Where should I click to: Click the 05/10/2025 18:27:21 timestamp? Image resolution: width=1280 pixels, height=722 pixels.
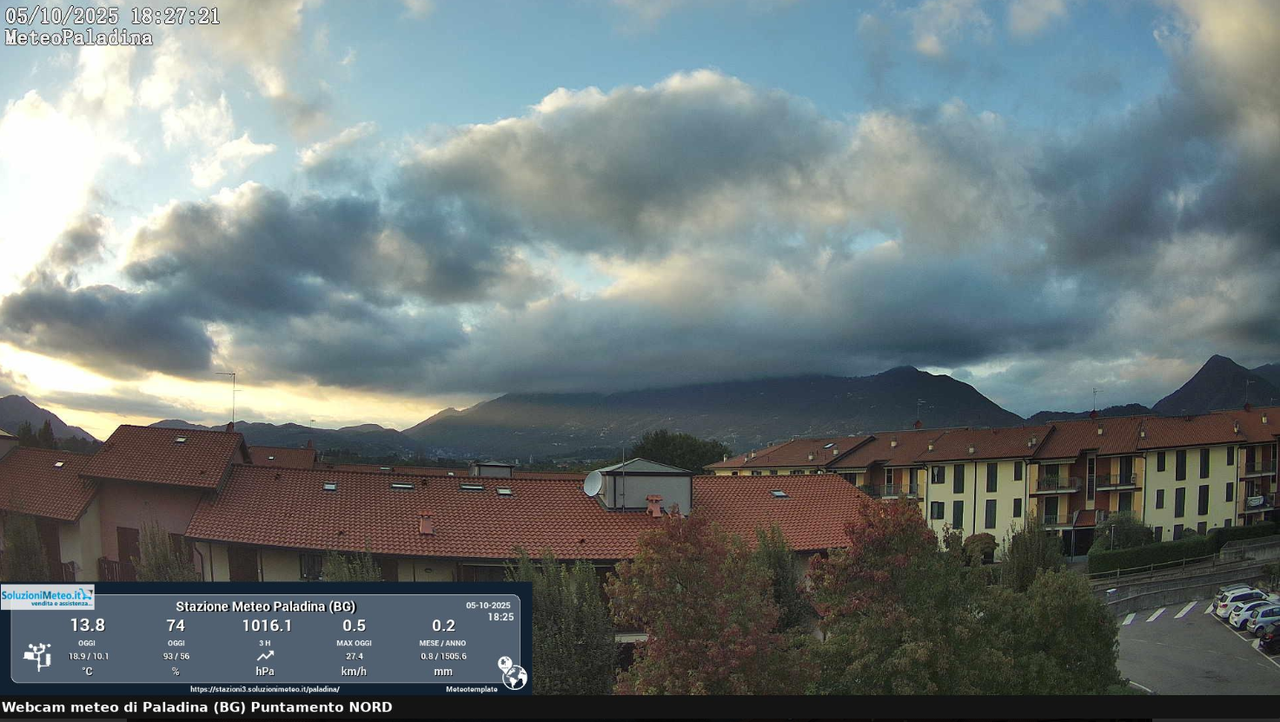click(112, 16)
